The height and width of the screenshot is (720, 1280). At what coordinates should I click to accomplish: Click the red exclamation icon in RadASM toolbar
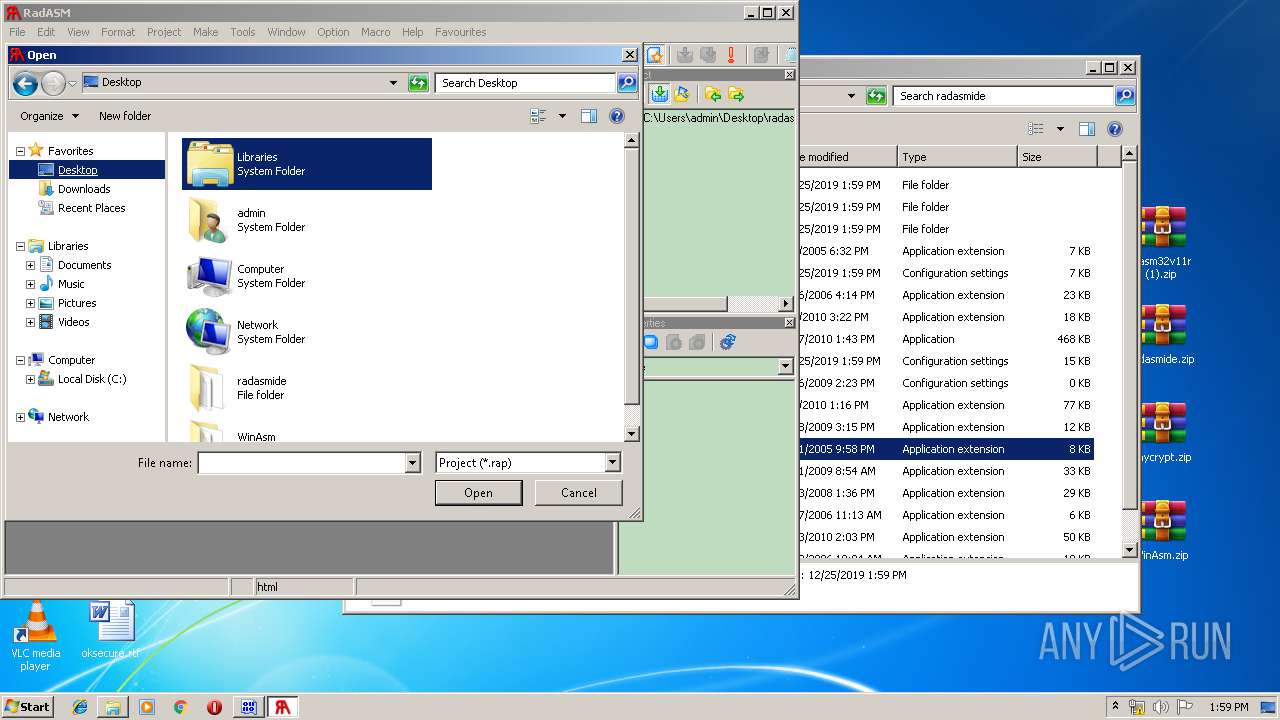(x=731, y=55)
